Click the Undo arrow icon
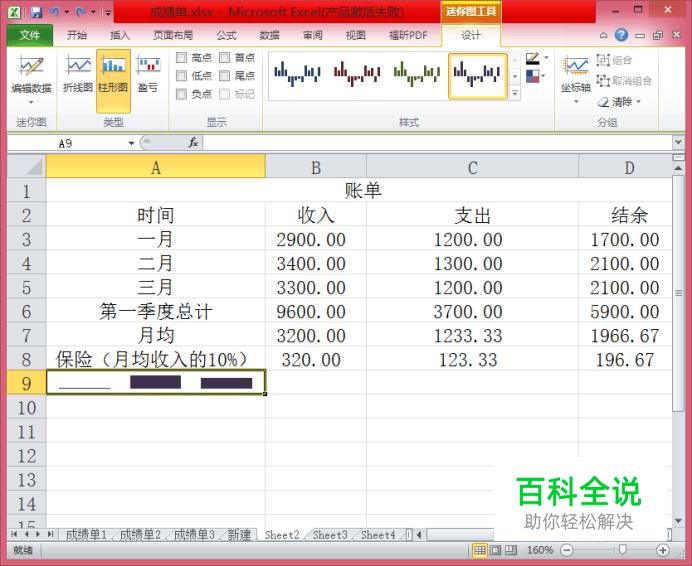 click(x=55, y=11)
